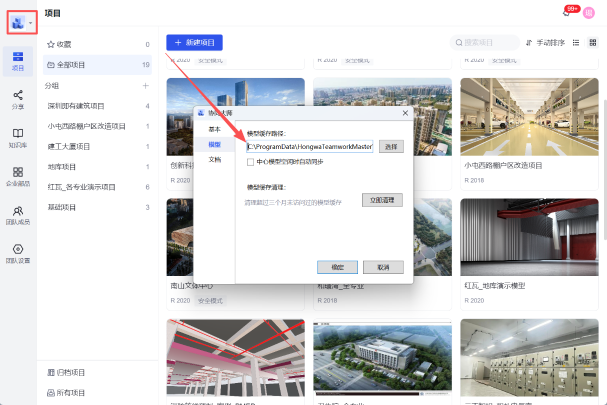Click the 新建项目 (New project) button
This screenshot has height=405, width=607.
pos(194,43)
